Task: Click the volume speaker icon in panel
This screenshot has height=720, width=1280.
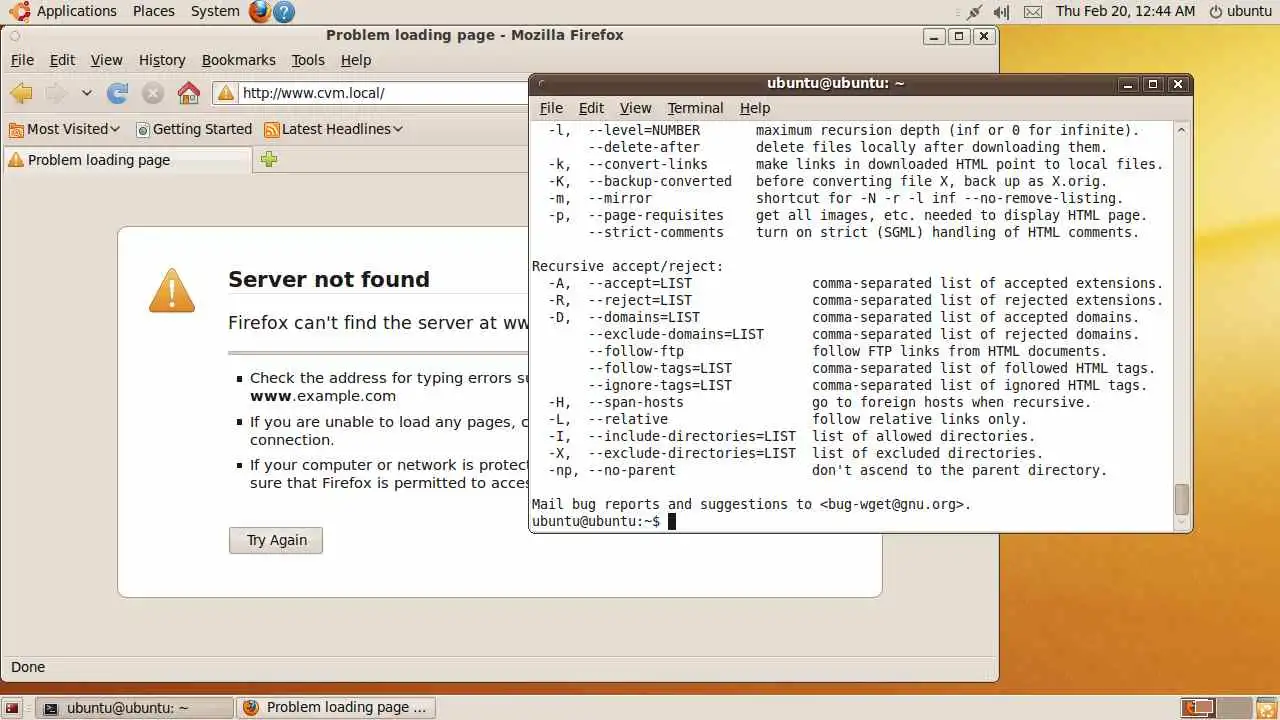Action: [x=1002, y=12]
